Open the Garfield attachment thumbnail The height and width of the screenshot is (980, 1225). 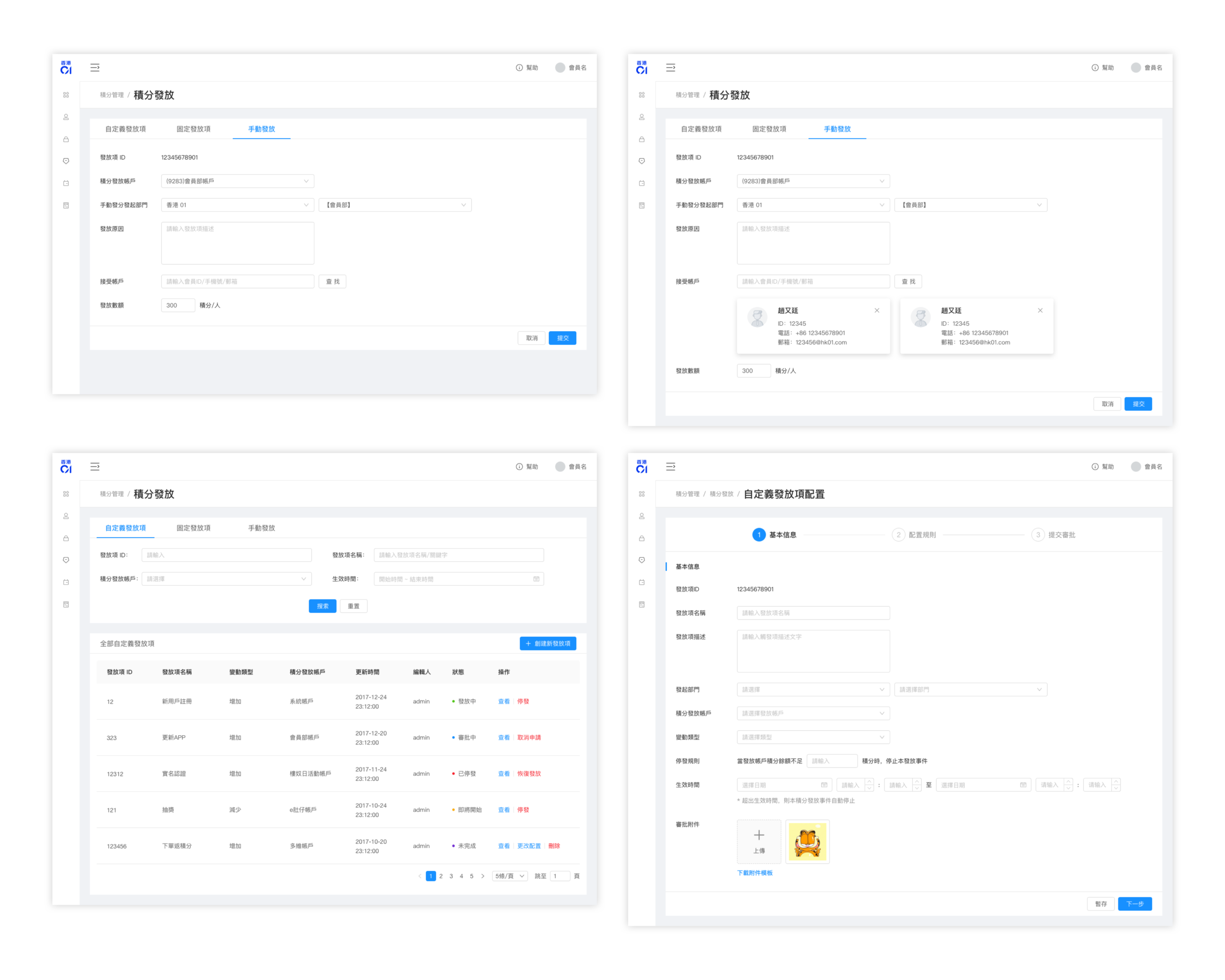807,841
